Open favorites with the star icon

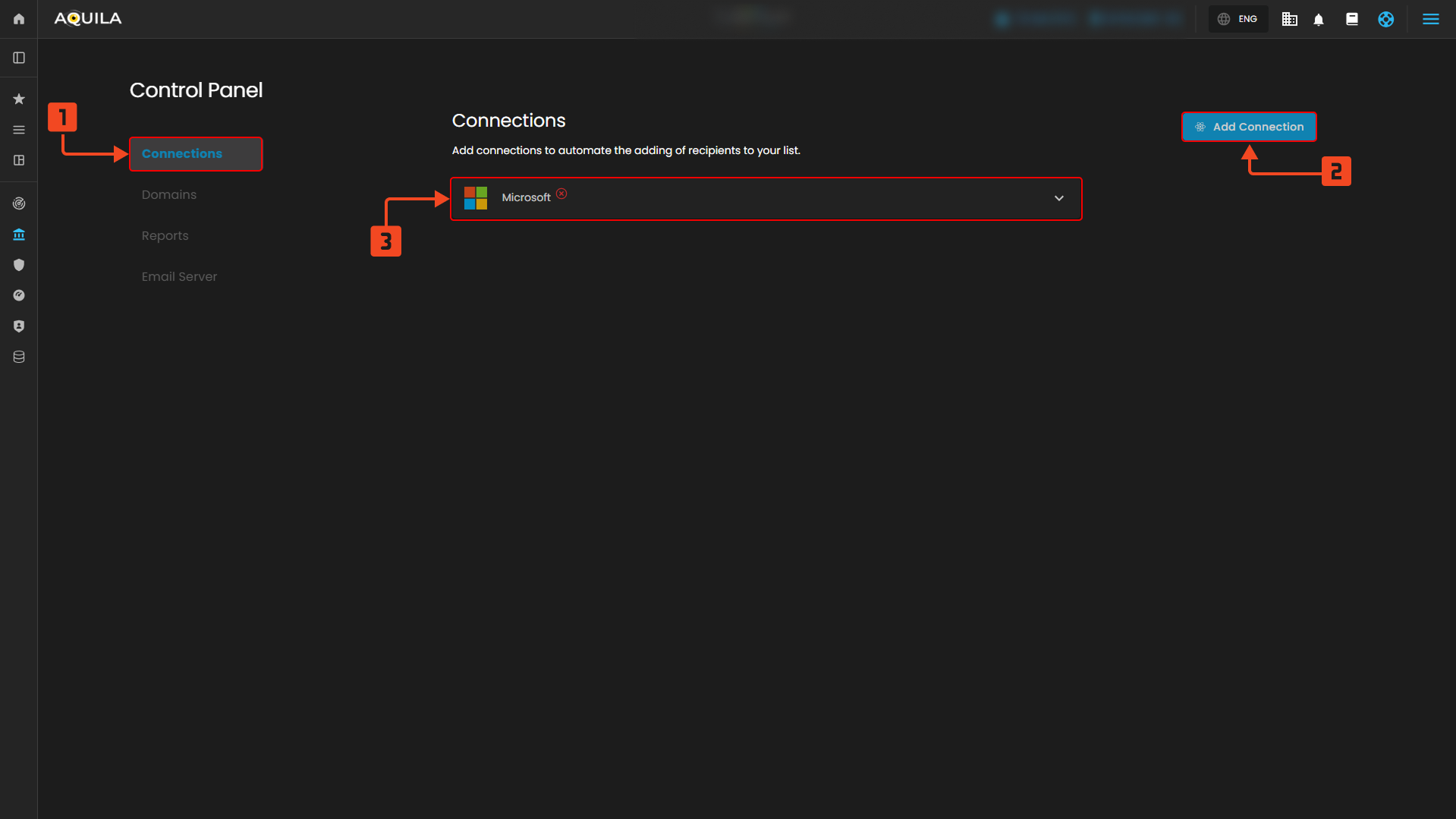[x=19, y=99]
